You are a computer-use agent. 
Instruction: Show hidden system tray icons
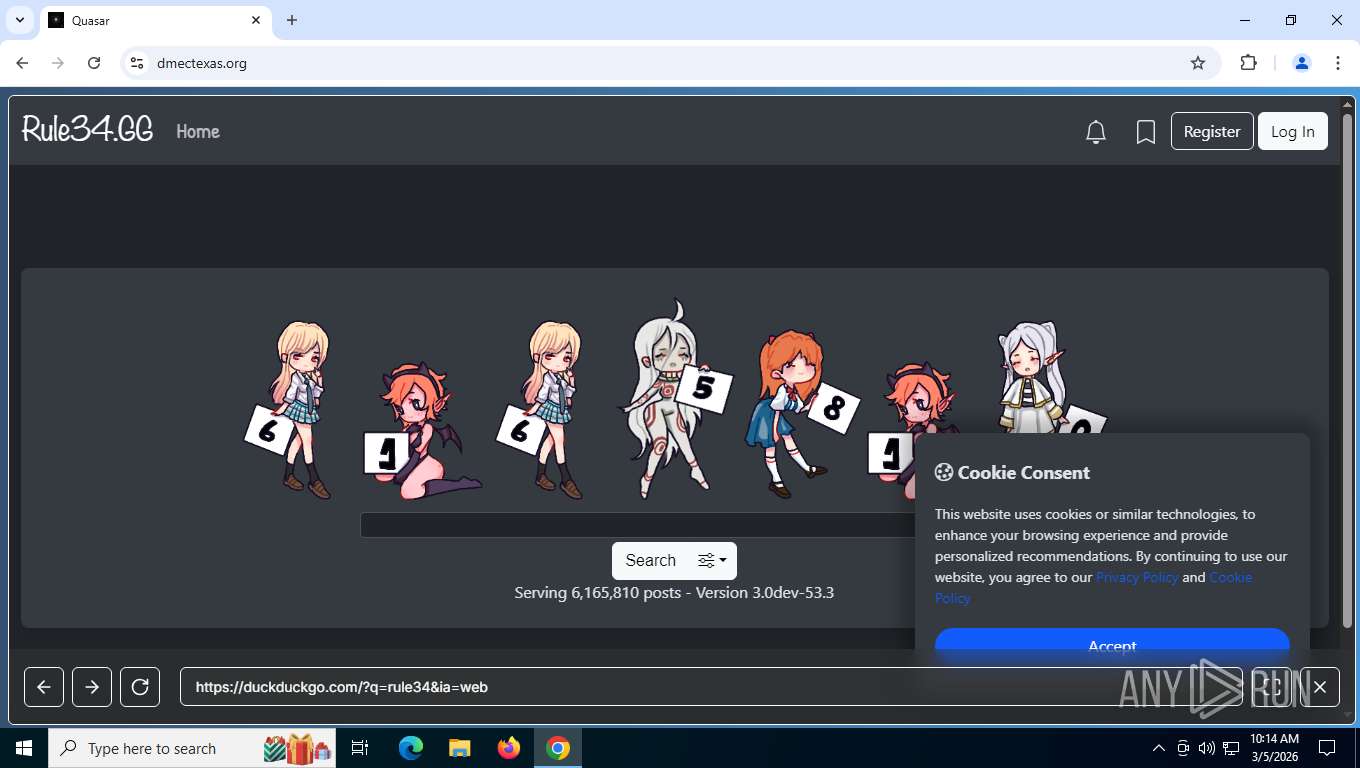1159,748
